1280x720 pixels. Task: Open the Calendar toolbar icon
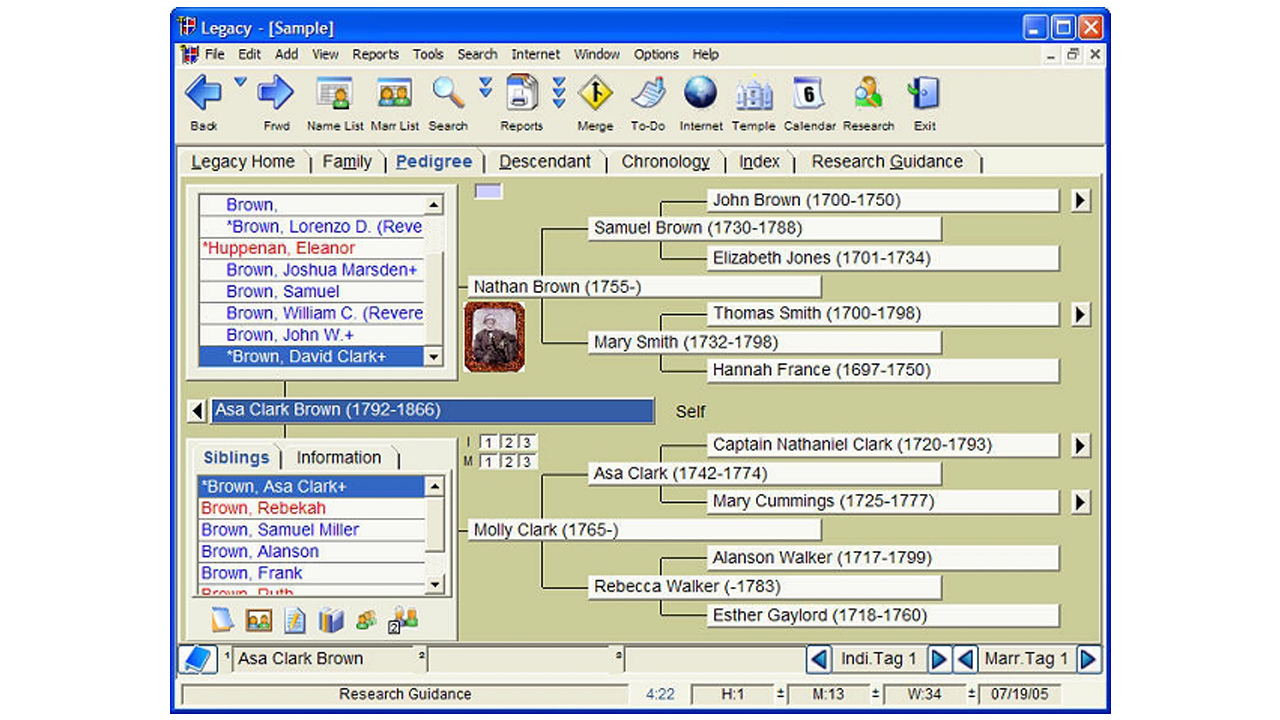808,94
